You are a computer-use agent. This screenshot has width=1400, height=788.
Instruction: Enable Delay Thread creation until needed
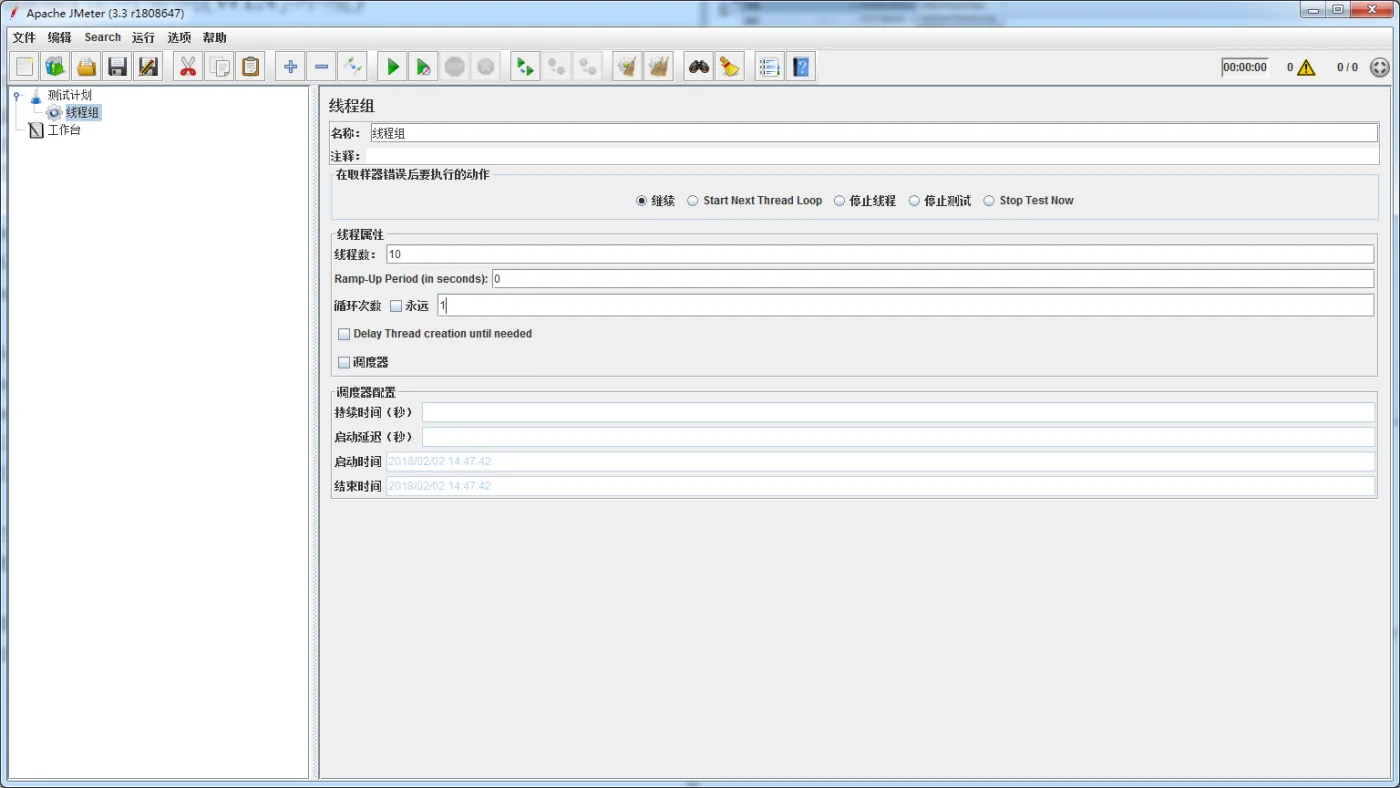[x=343, y=333]
